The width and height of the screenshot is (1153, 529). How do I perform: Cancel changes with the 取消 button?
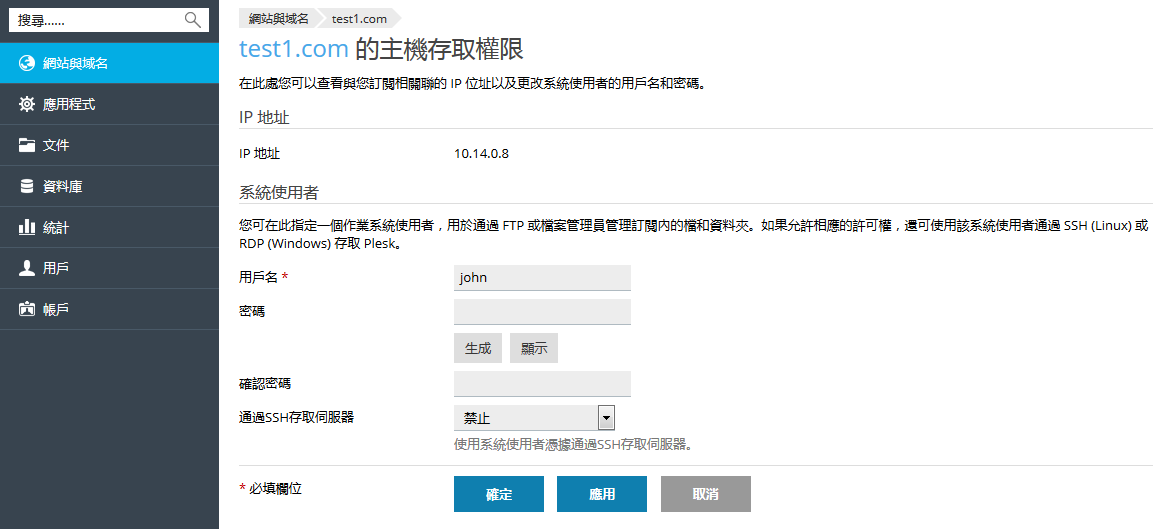(705, 494)
